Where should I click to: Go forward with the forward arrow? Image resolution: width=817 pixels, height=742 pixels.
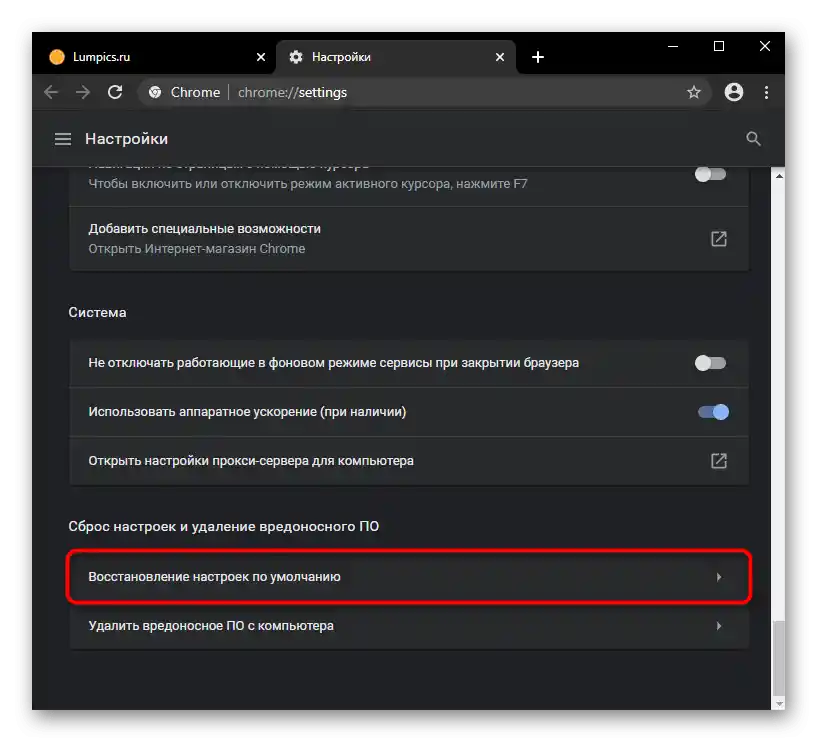point(83,92)
